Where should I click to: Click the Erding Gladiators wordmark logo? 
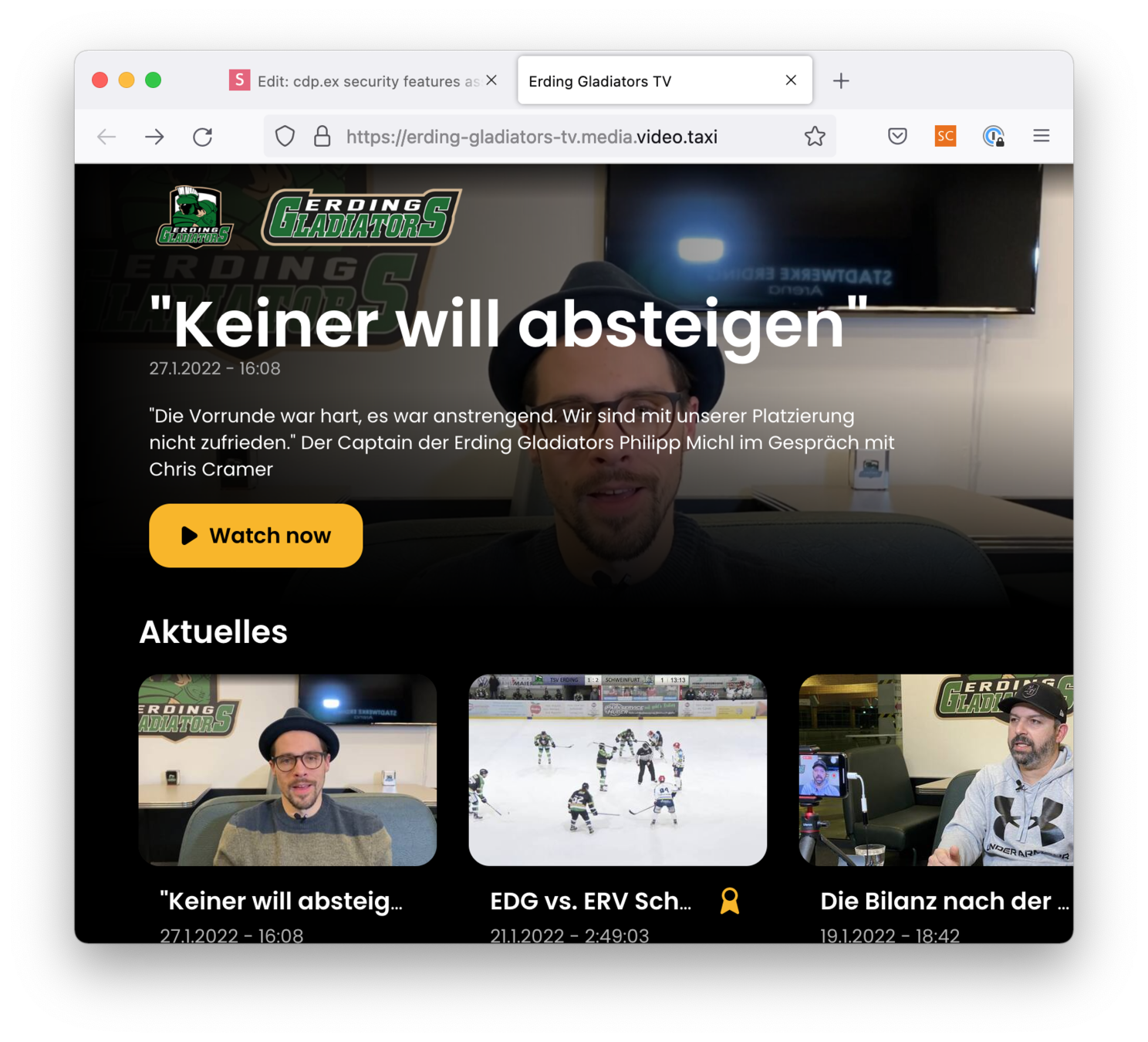pyautogui.click(x=361, y=218)
